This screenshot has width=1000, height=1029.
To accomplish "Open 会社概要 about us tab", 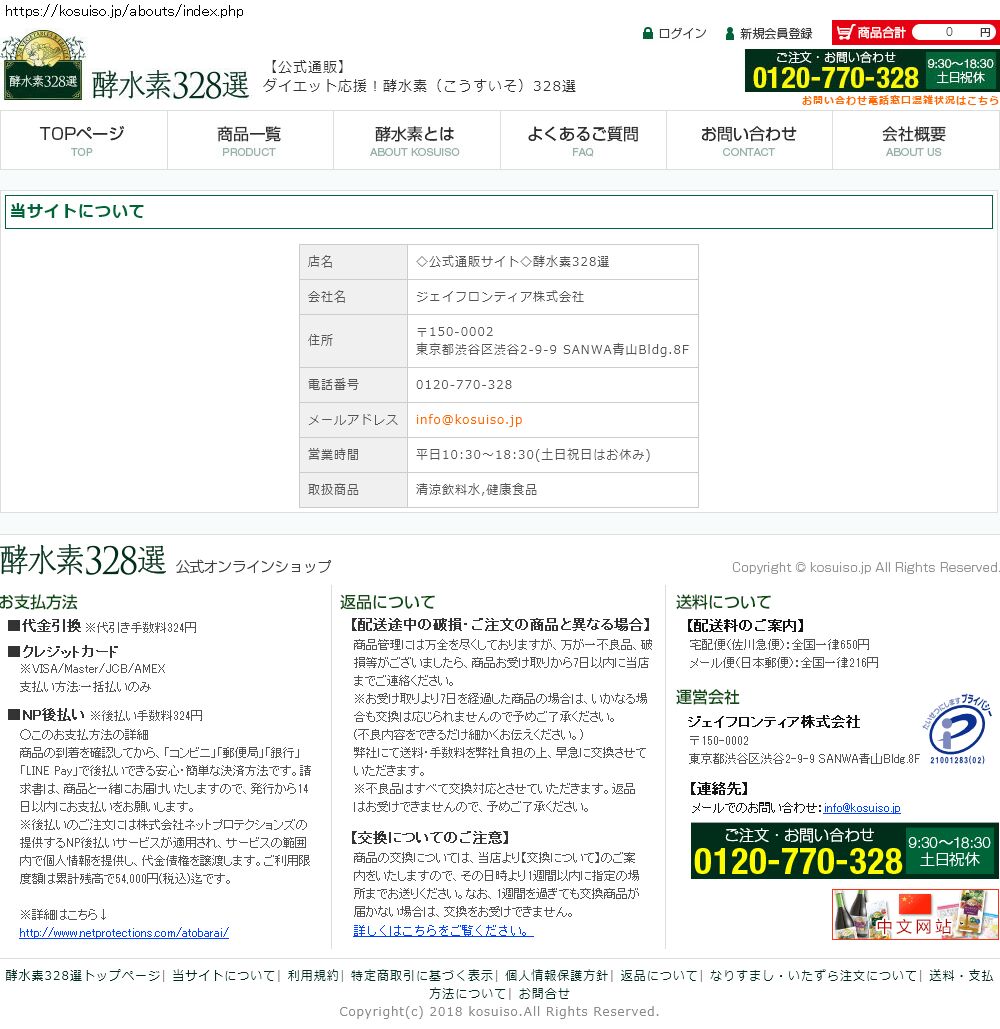I will tap(914, 139).
